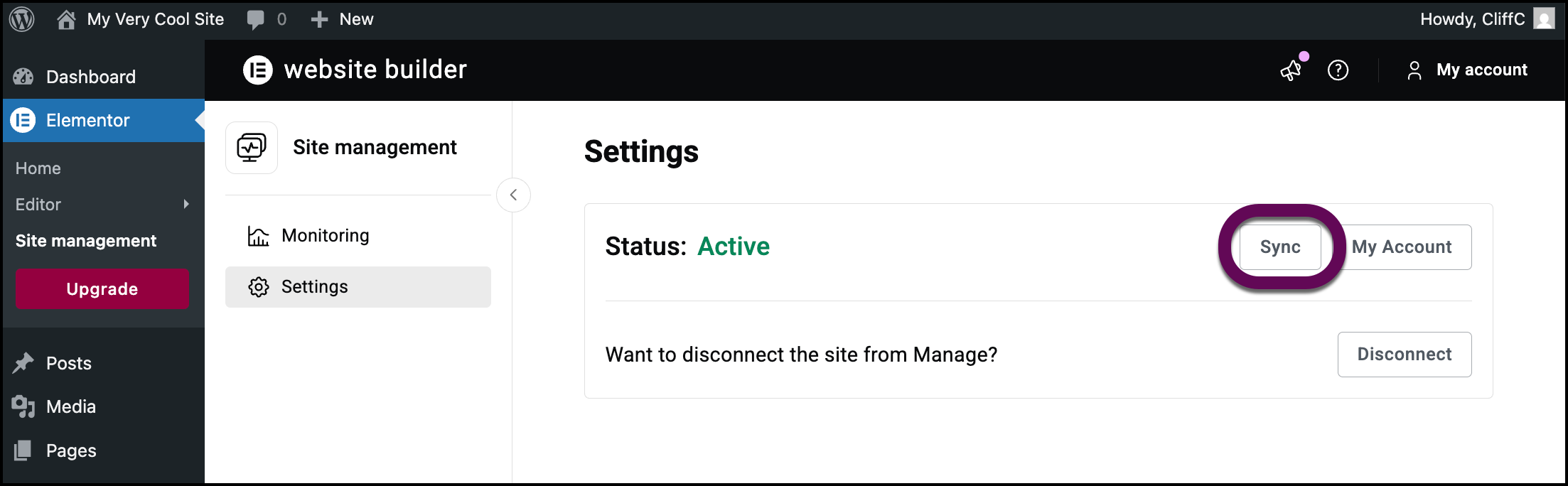Click the WordPress logo in admin bar
Viewport: 1568px width, 486px height.
pos(21,19)
